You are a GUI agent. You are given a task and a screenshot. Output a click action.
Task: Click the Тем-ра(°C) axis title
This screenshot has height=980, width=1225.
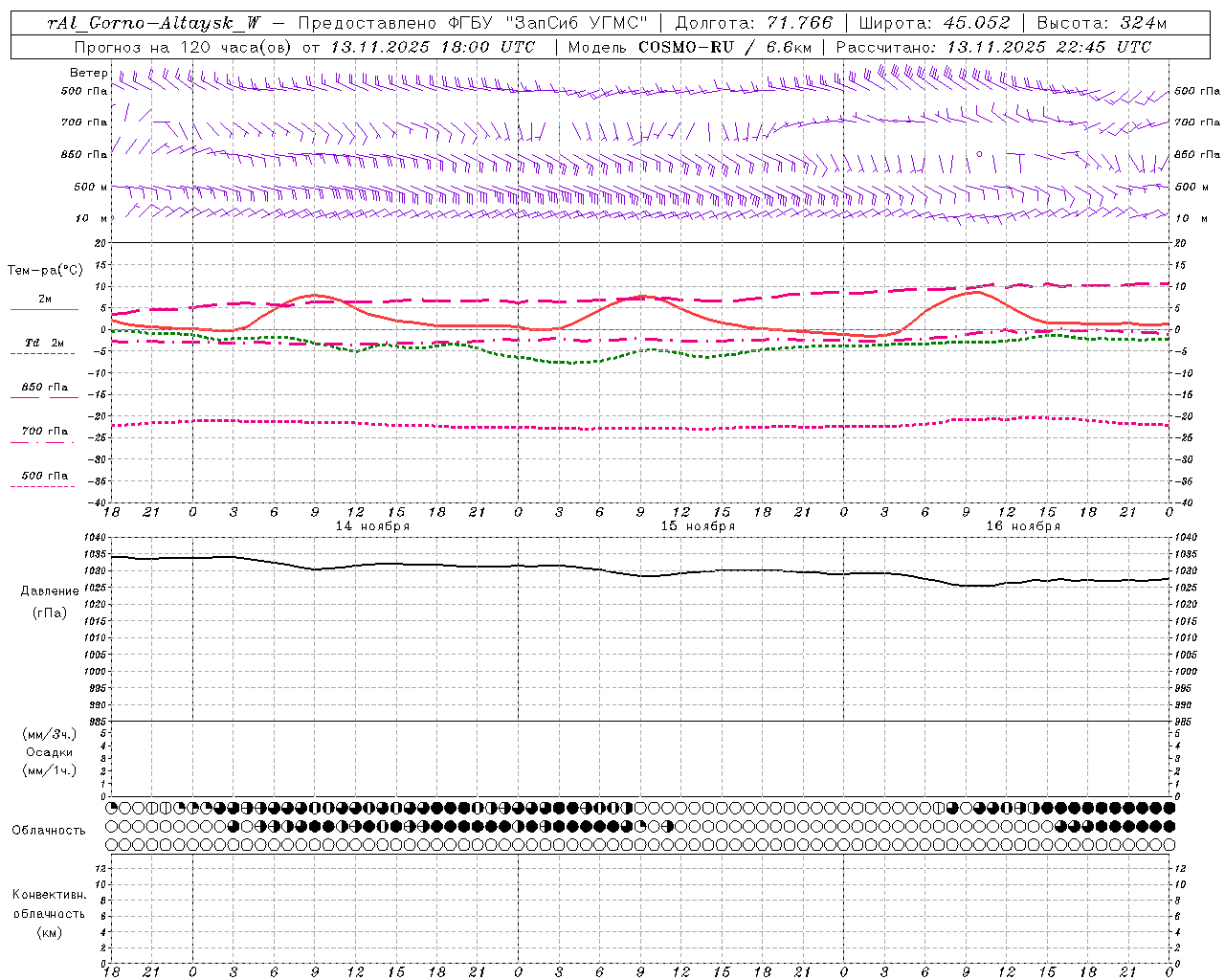pos(45,271)
